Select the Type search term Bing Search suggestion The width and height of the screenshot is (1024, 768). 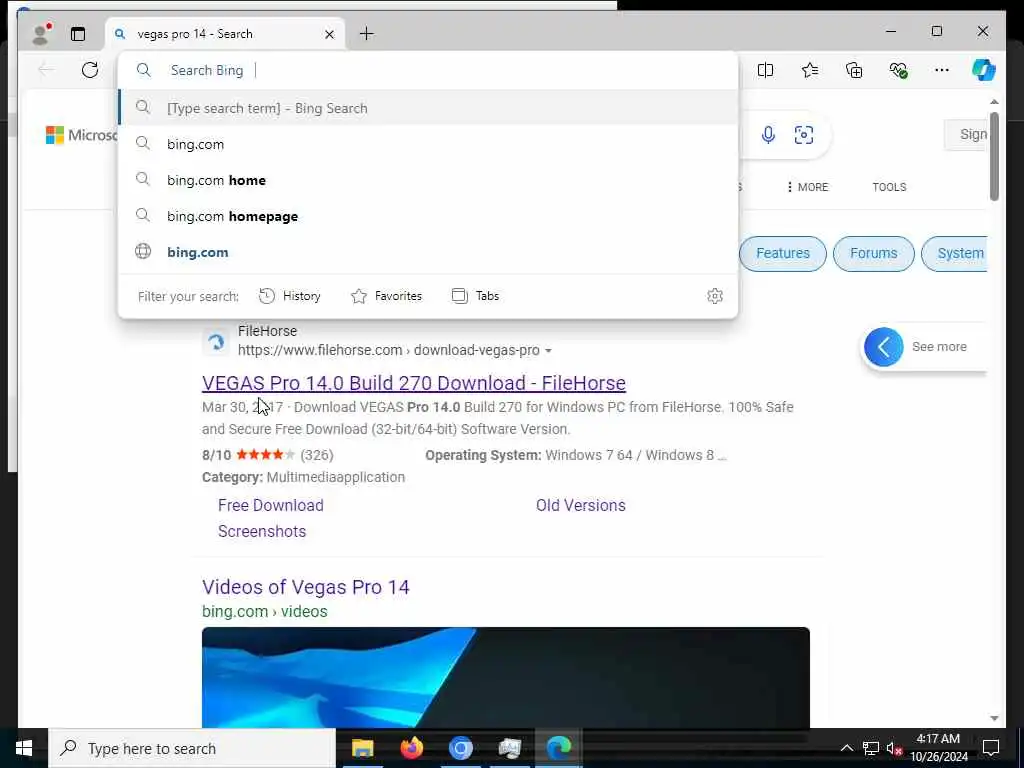coord(428,108)
